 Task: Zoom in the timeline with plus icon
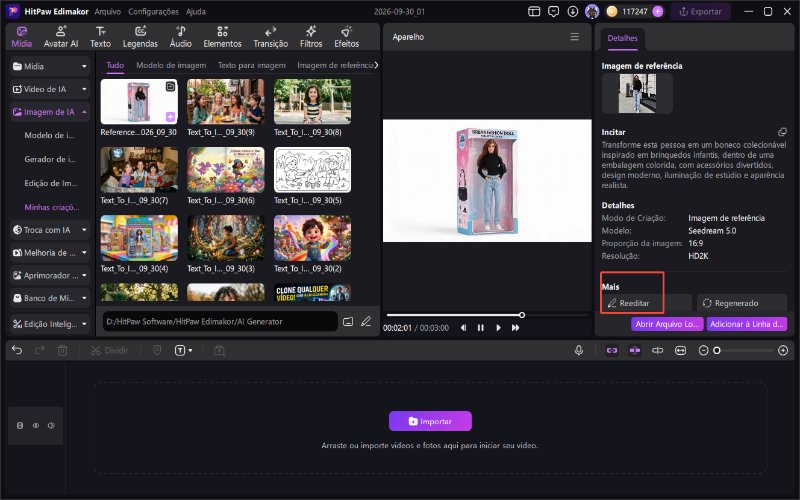783,351
